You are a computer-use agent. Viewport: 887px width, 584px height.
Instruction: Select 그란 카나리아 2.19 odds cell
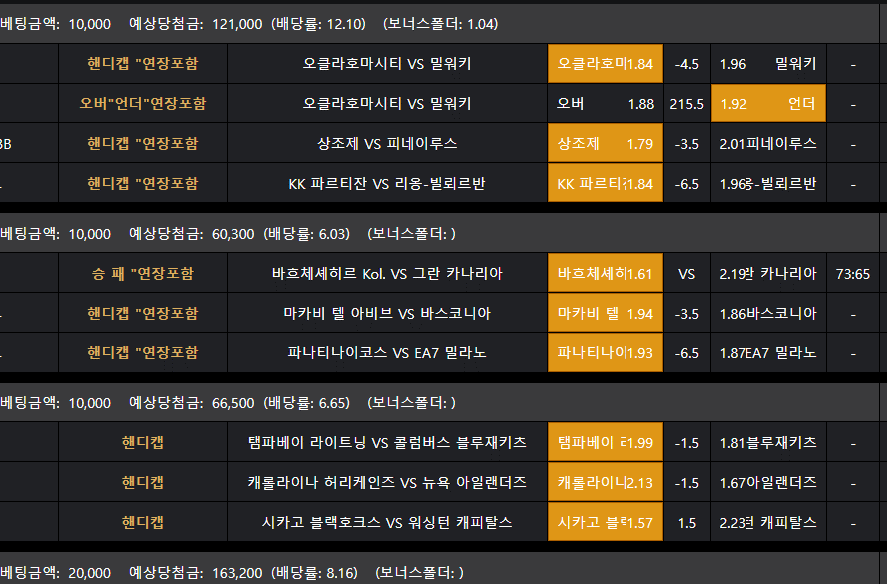pos(768,274)
